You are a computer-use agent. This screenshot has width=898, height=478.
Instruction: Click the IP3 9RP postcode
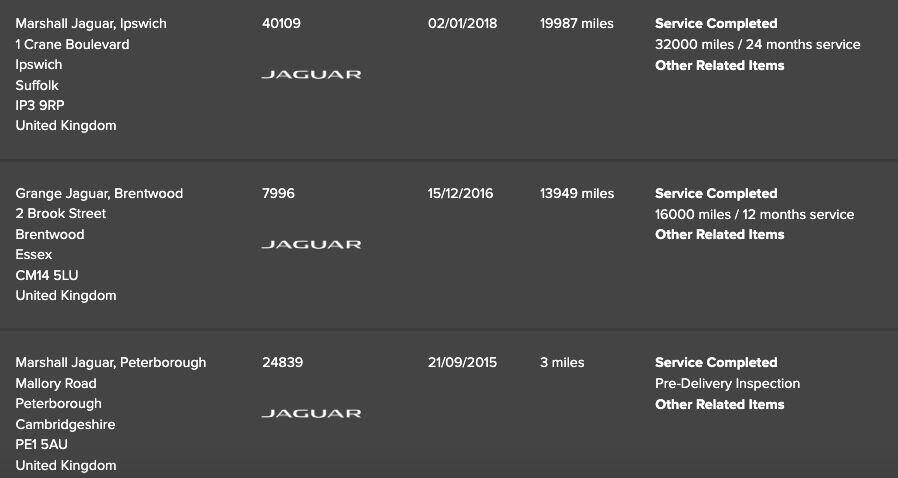click(x=40, y=105)
